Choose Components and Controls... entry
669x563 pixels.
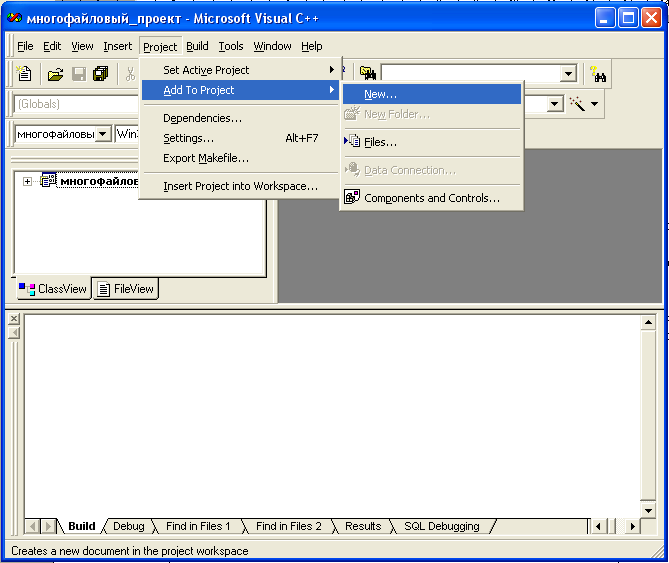(432, 198)
